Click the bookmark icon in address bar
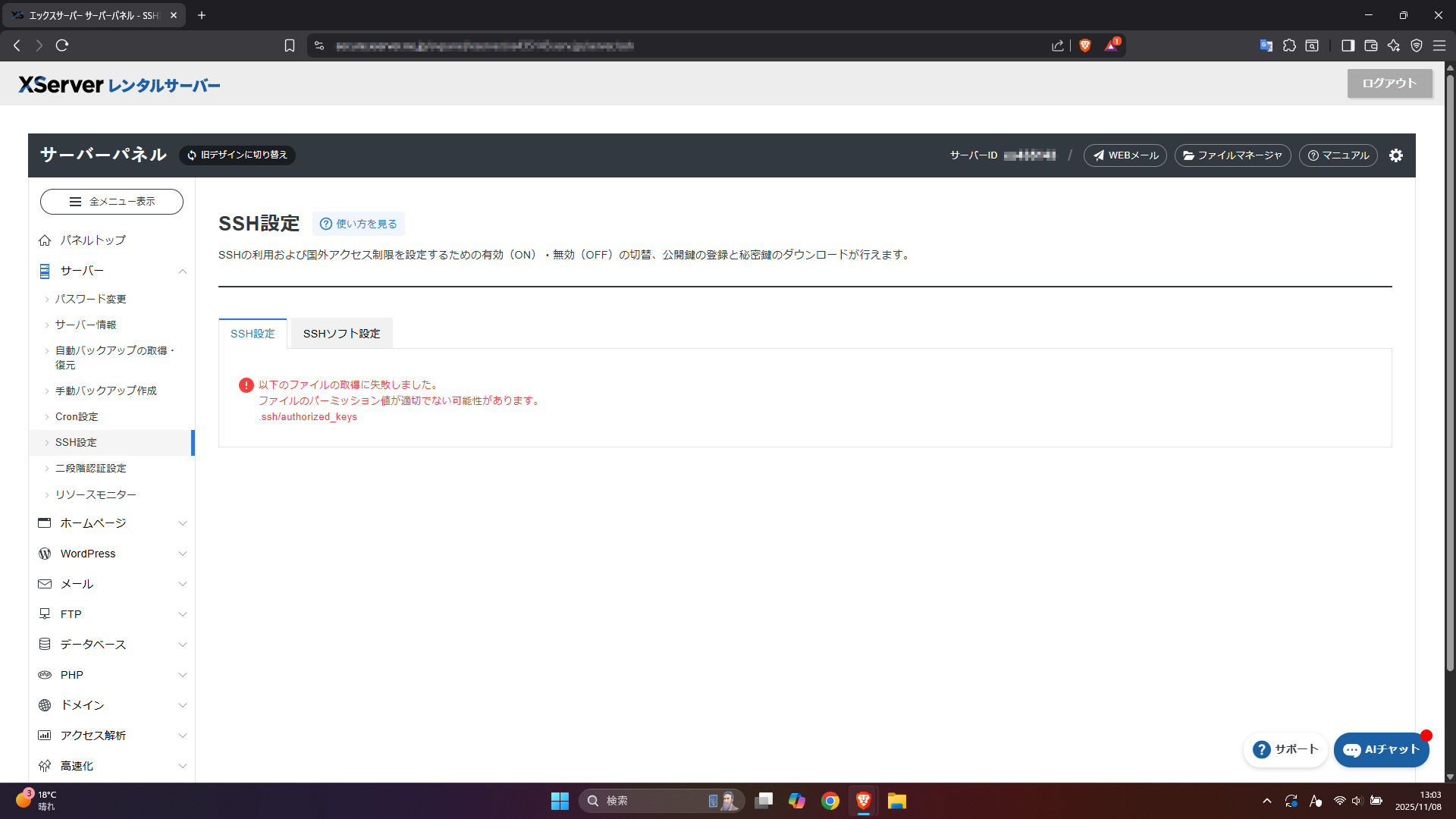 [289, 45]
